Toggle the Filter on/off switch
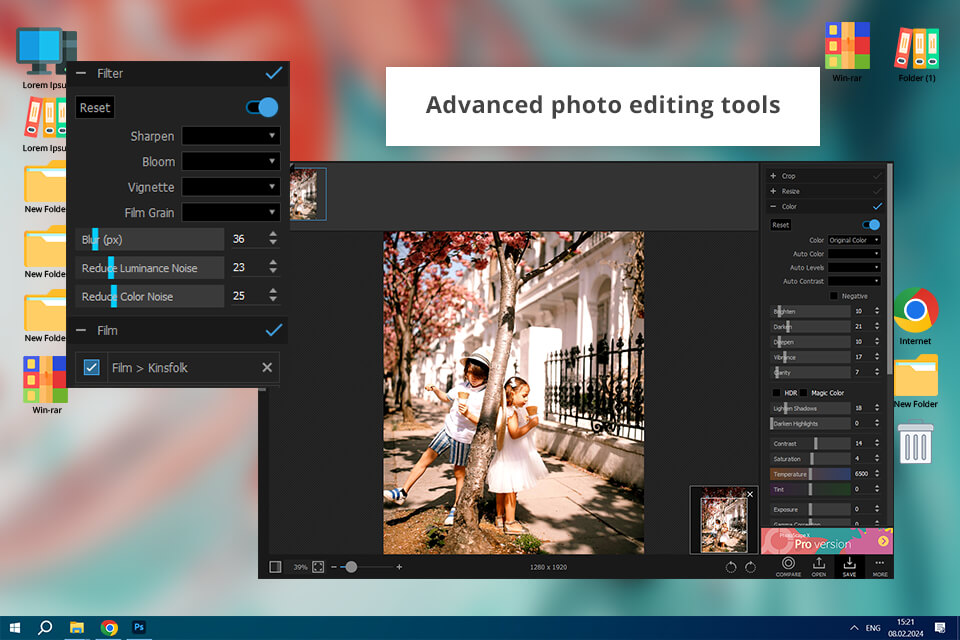The width and height of the screenshot is (960, 640). 263,107
